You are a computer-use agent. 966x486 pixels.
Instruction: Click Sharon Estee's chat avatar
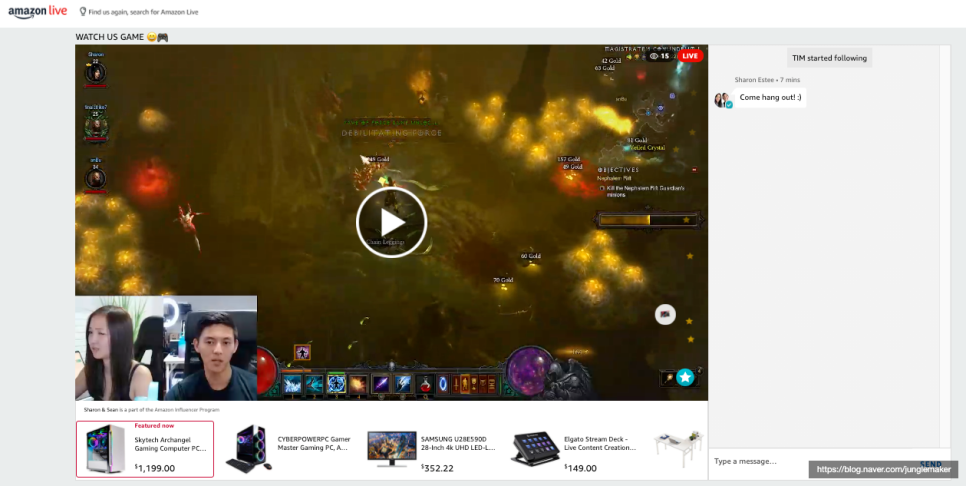coord(723,100)
